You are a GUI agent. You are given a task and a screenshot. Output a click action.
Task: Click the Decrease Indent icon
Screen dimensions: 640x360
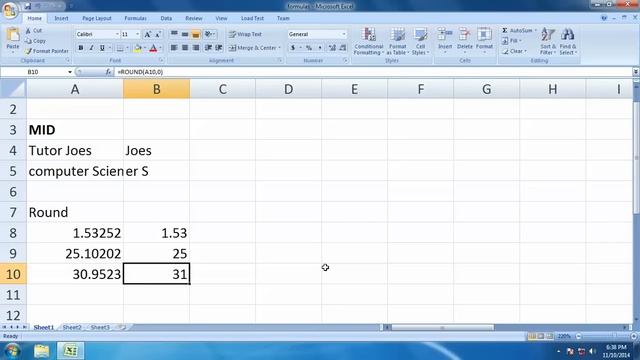point(208,48)
